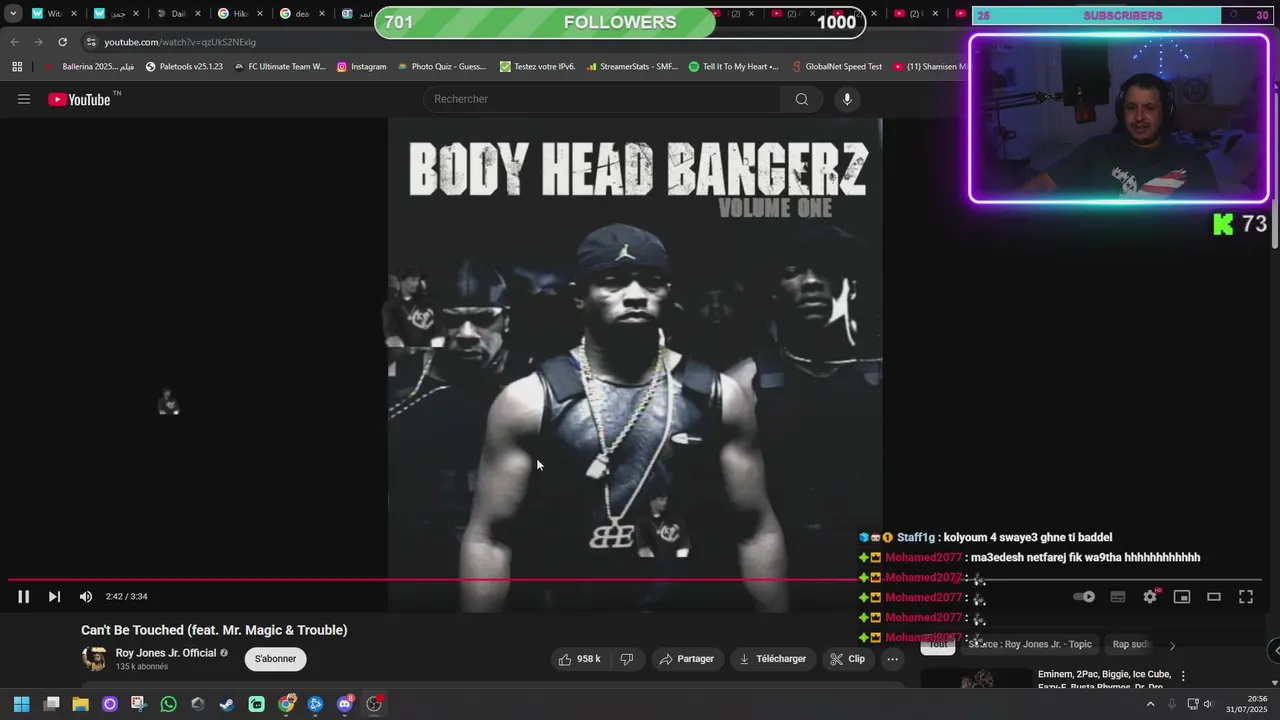Enter fullscreen mode

click(1246, 596)
